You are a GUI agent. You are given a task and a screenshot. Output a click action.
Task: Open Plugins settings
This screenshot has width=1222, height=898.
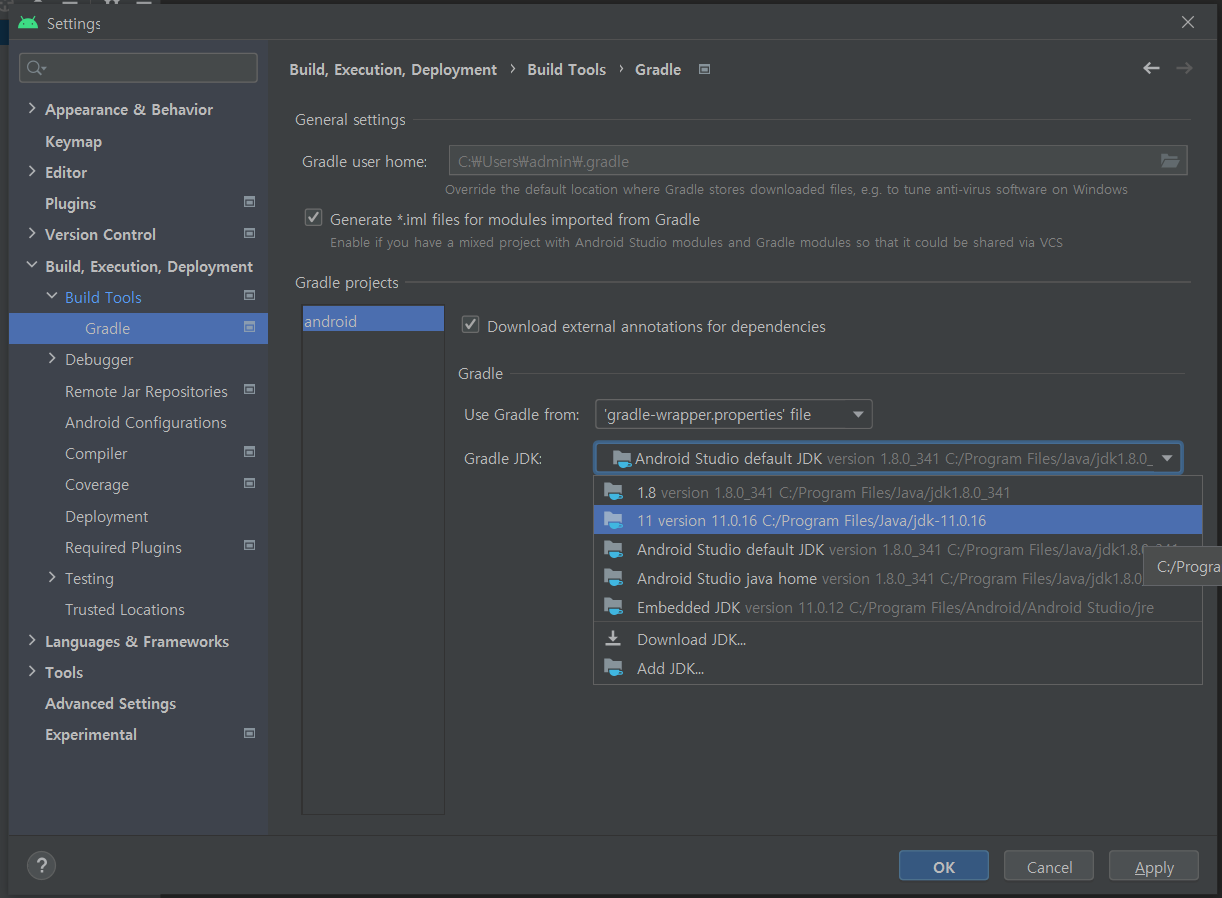(70, 203)
